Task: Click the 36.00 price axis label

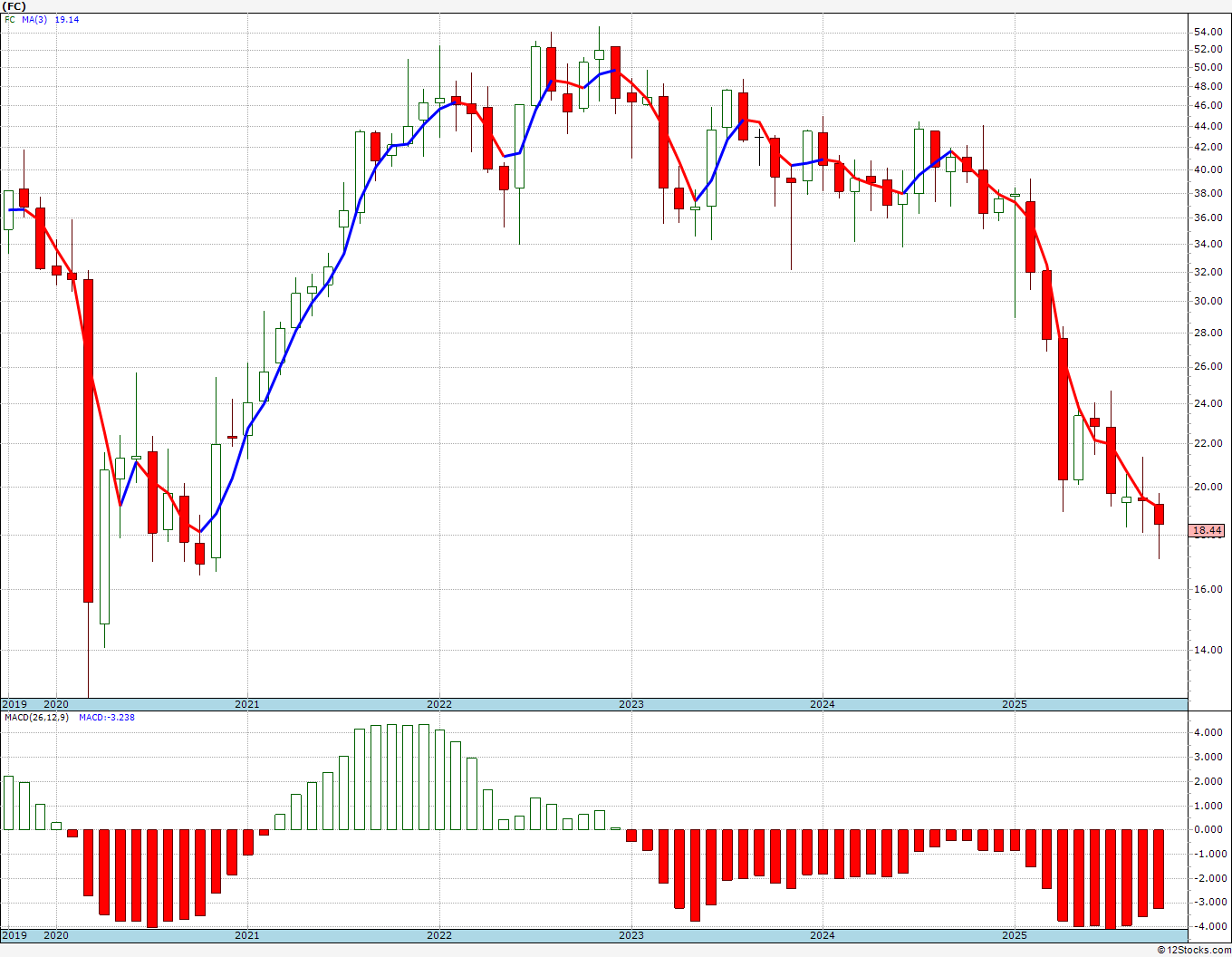Action: click(1208, 218)
